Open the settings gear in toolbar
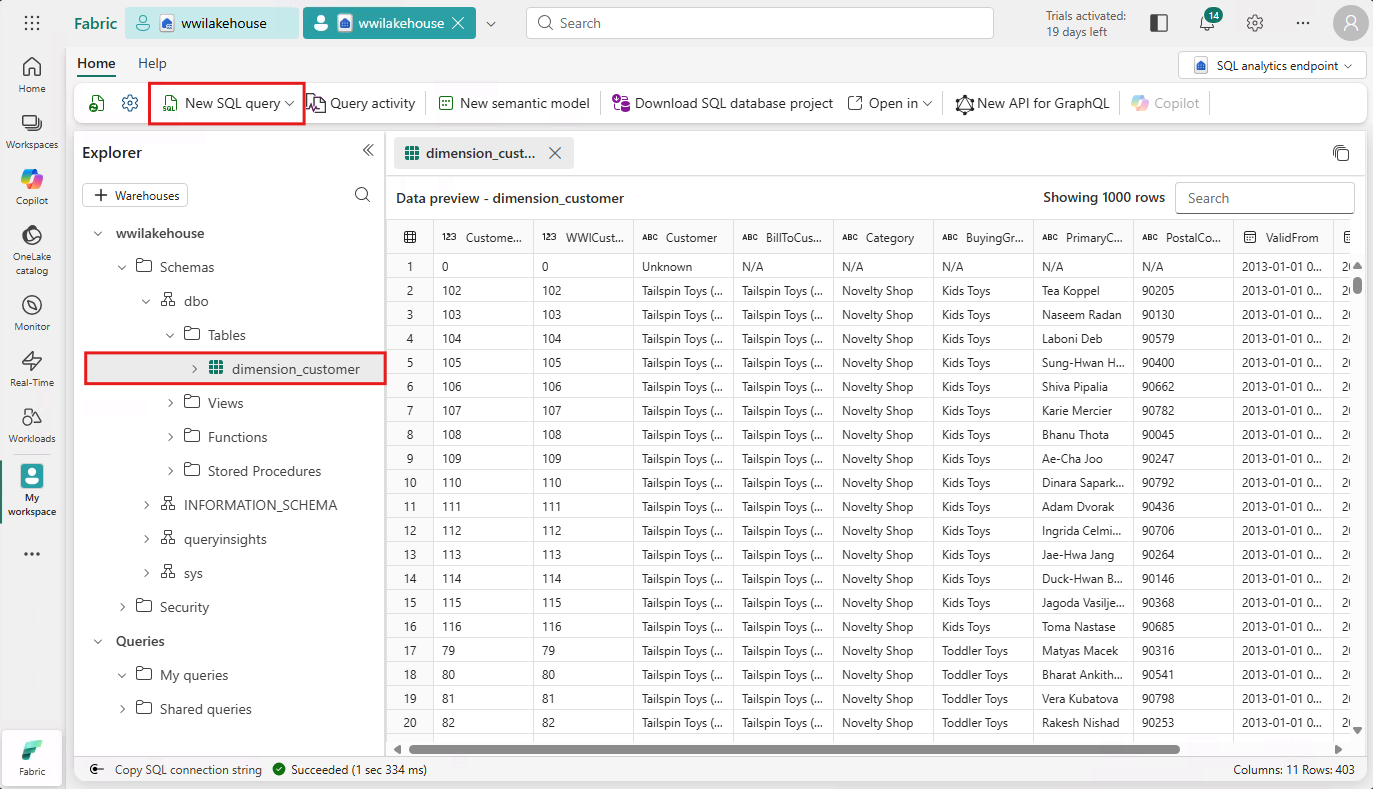Screen dimensions: 1373x789 coord(130,103)
